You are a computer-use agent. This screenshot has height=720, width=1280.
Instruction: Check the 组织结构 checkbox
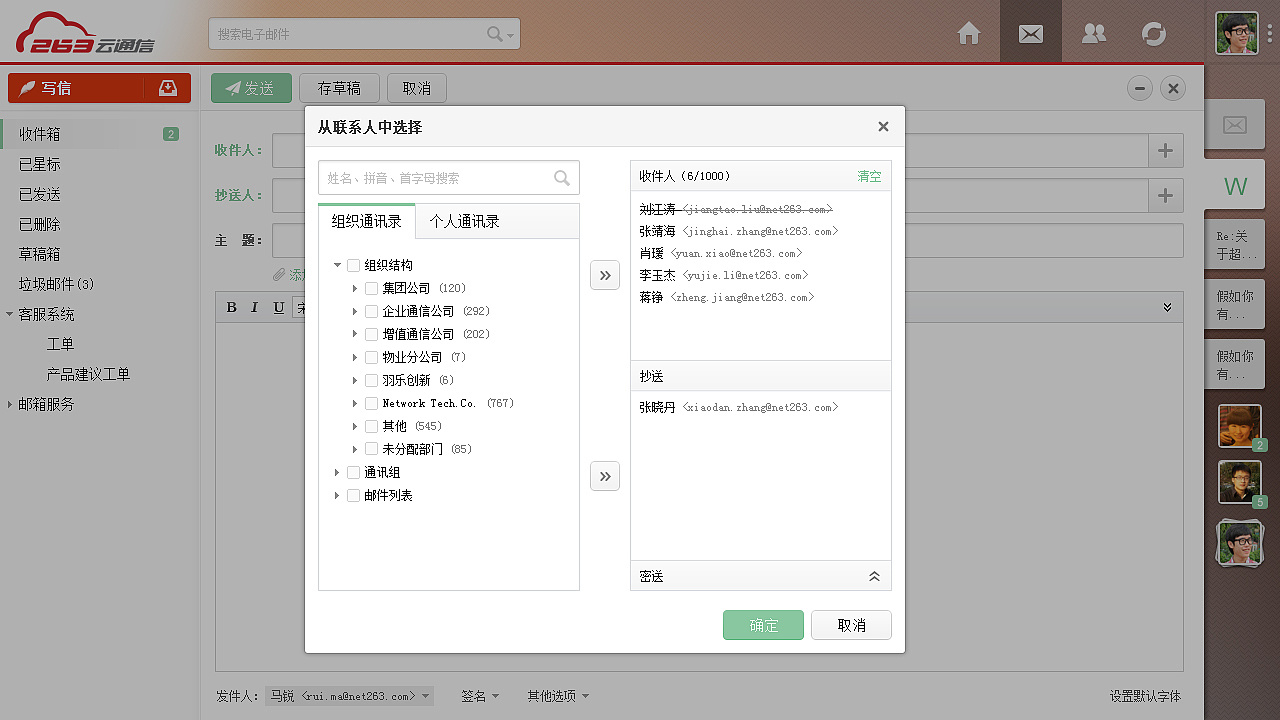(x=353, y=264)
